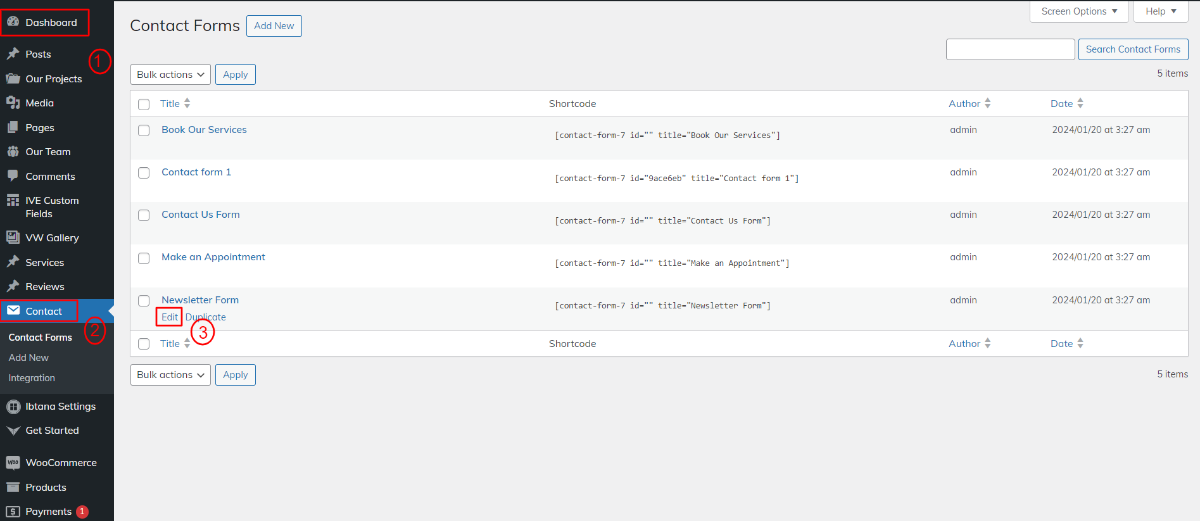This screenshot has height=521, width=1200.
Task: Select Add New under Contact menu
Action: (x=29, y=357)
